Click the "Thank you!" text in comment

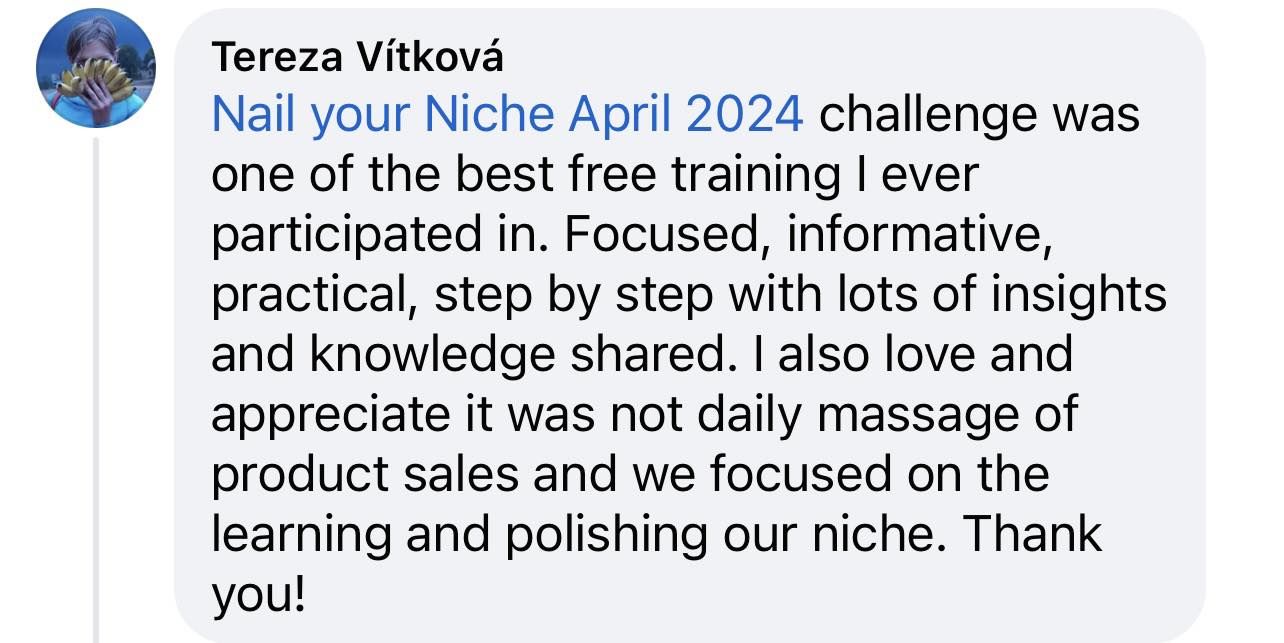click(x=1029, y=534)
